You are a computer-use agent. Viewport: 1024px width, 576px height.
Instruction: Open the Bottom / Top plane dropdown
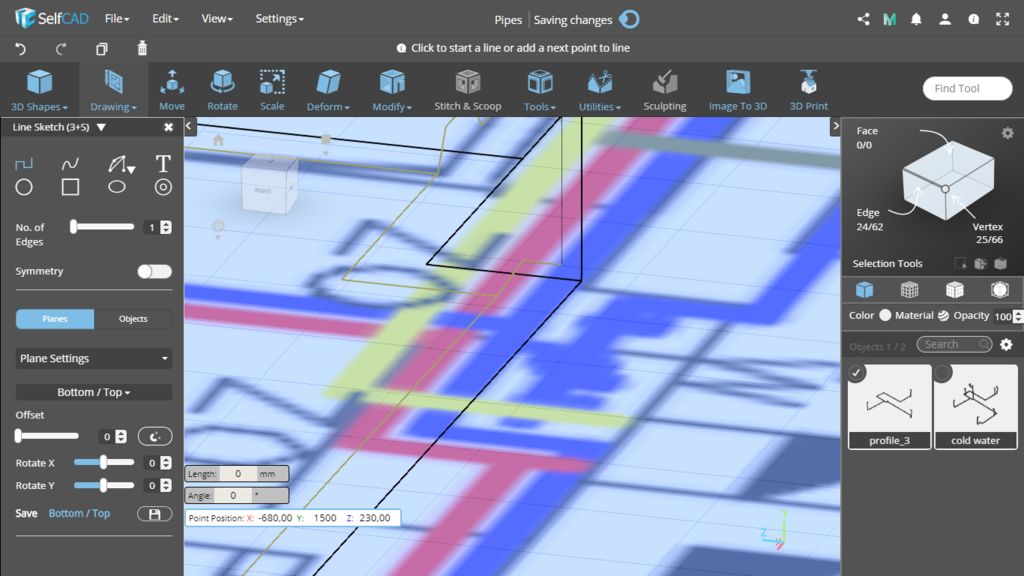coord(94,392)
